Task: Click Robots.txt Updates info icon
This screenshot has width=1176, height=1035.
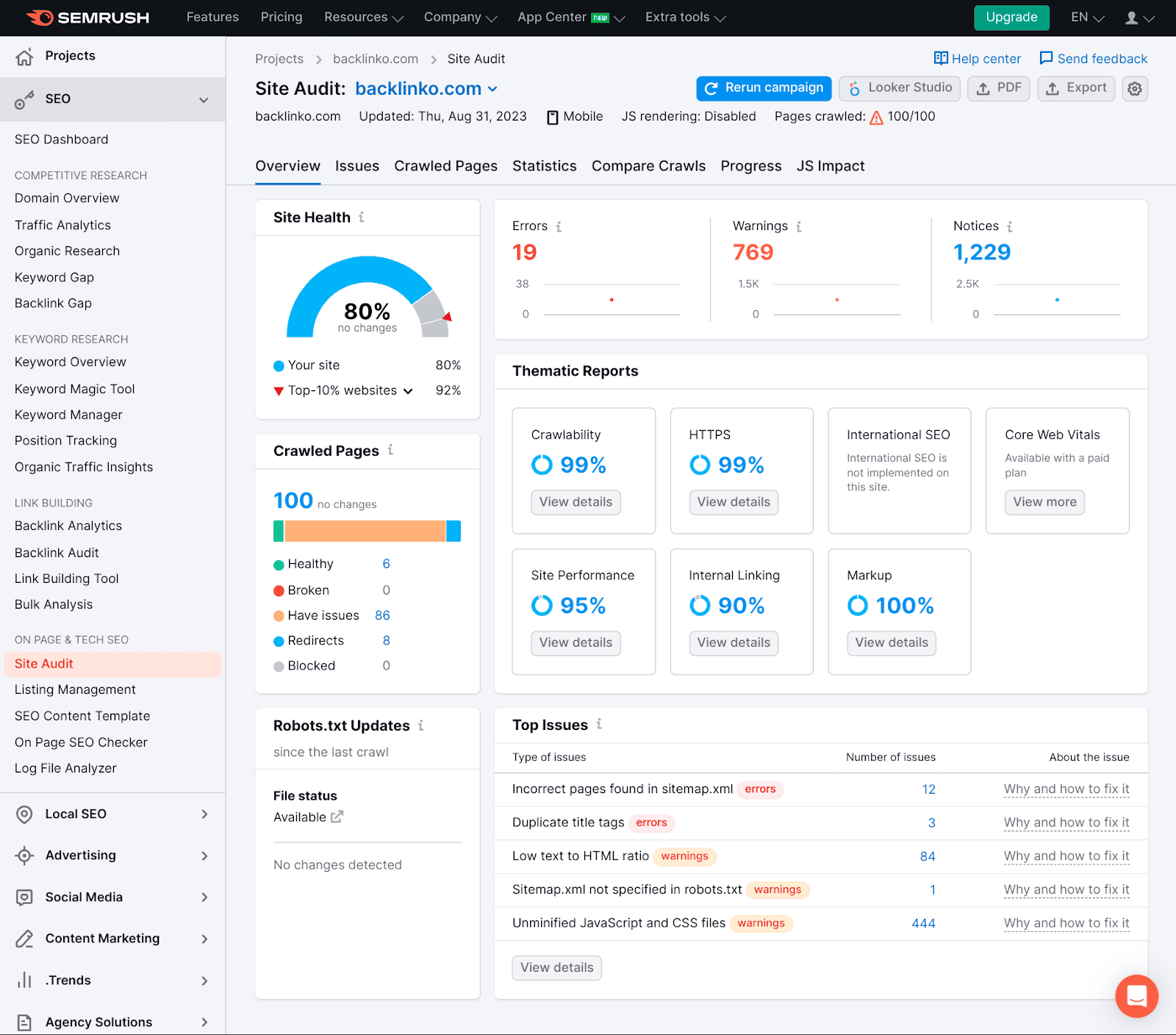Action: point(421,726)
